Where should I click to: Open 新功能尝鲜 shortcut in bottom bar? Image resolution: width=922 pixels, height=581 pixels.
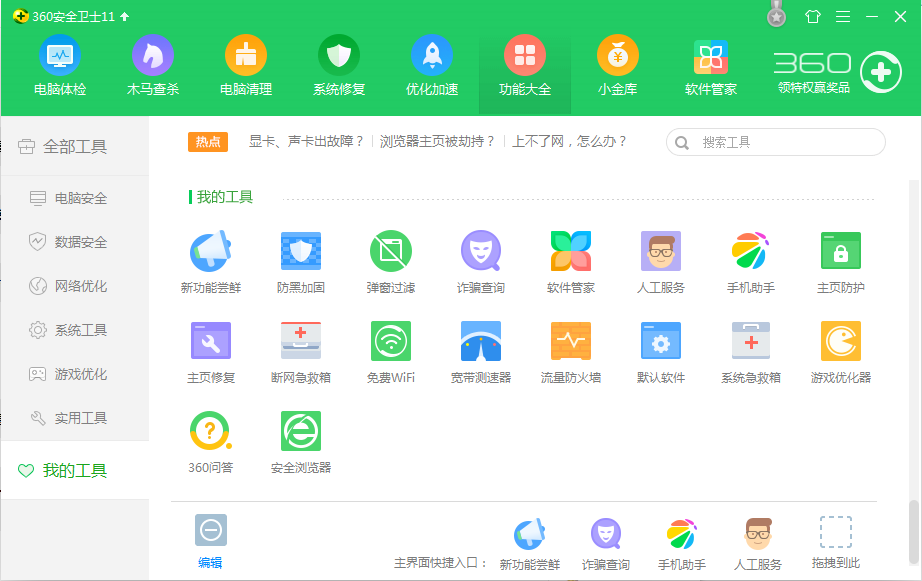point(529,545)
